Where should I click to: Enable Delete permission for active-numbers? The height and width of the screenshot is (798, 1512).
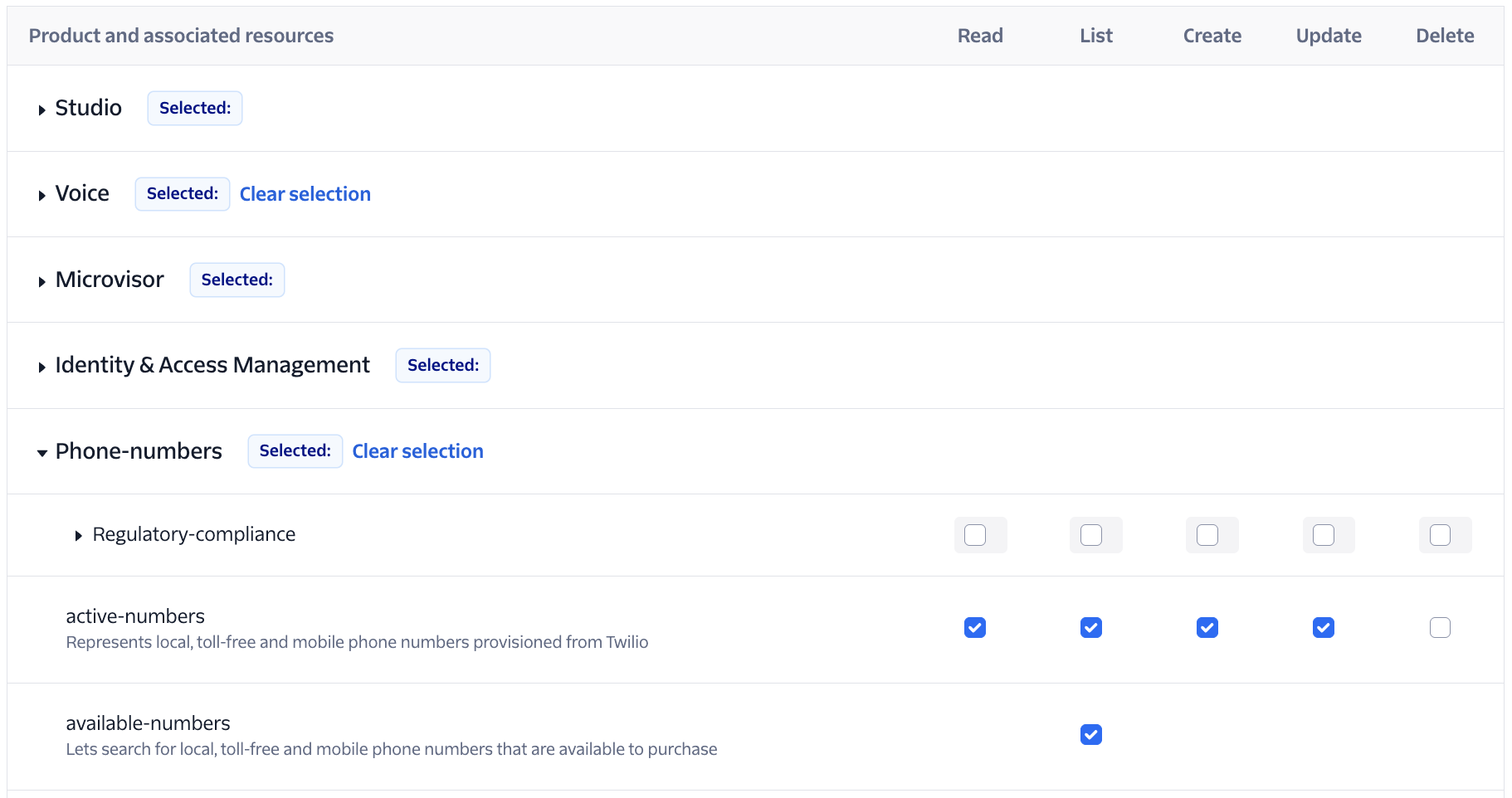click(1440, 628)
